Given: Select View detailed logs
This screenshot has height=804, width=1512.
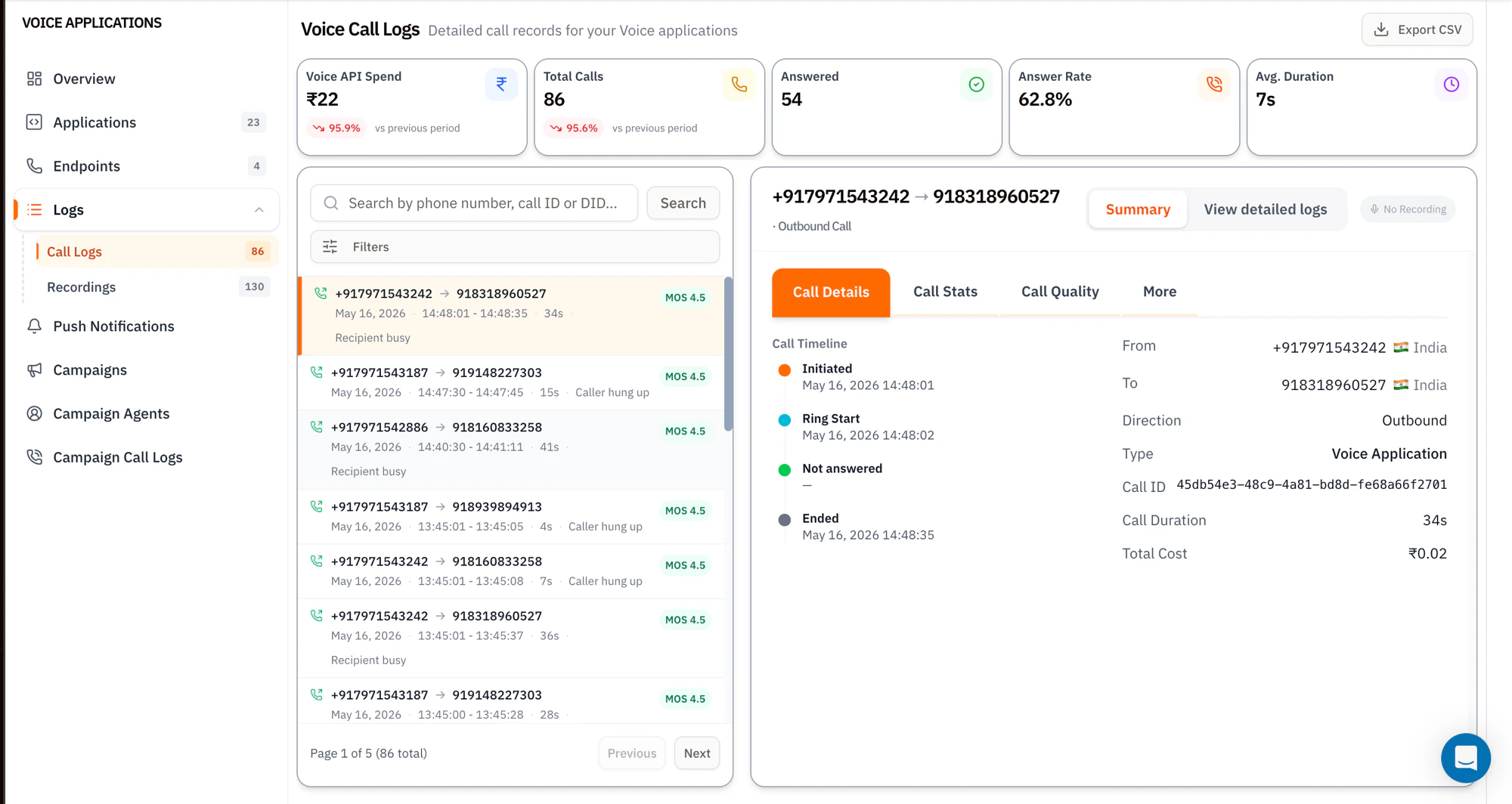Looking at the screenshot, I should click(1265, 209).
